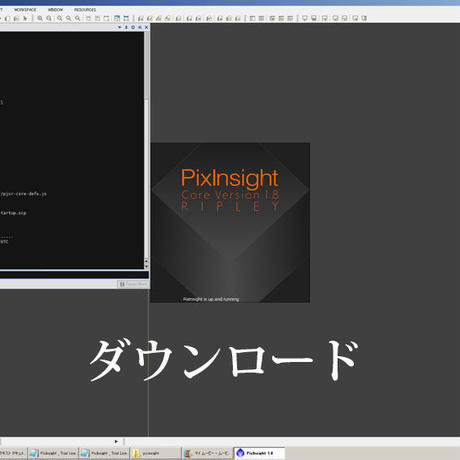
Task: Click the console command input field
Action: (74, 275)
